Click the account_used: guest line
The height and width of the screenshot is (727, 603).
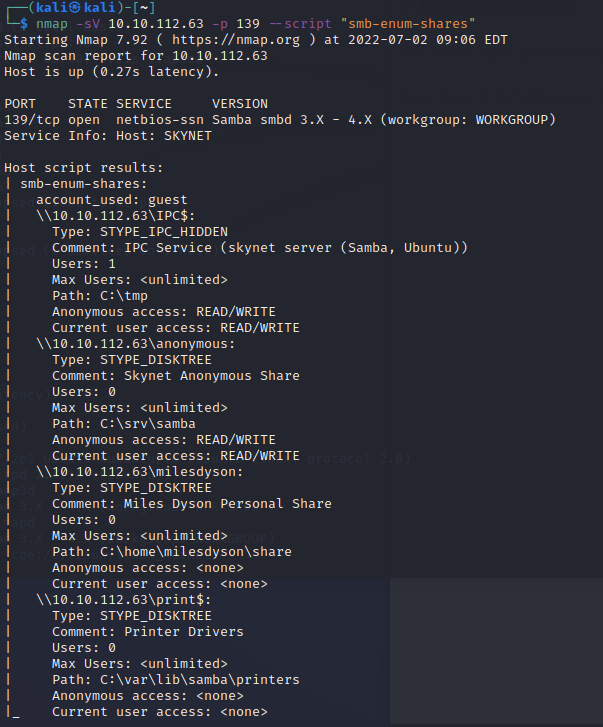(x=112, y=199)
